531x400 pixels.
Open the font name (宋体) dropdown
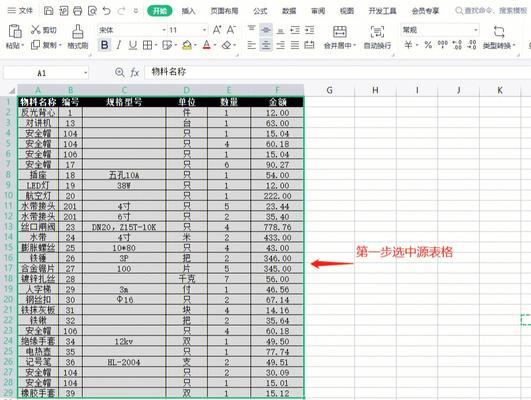164,30
